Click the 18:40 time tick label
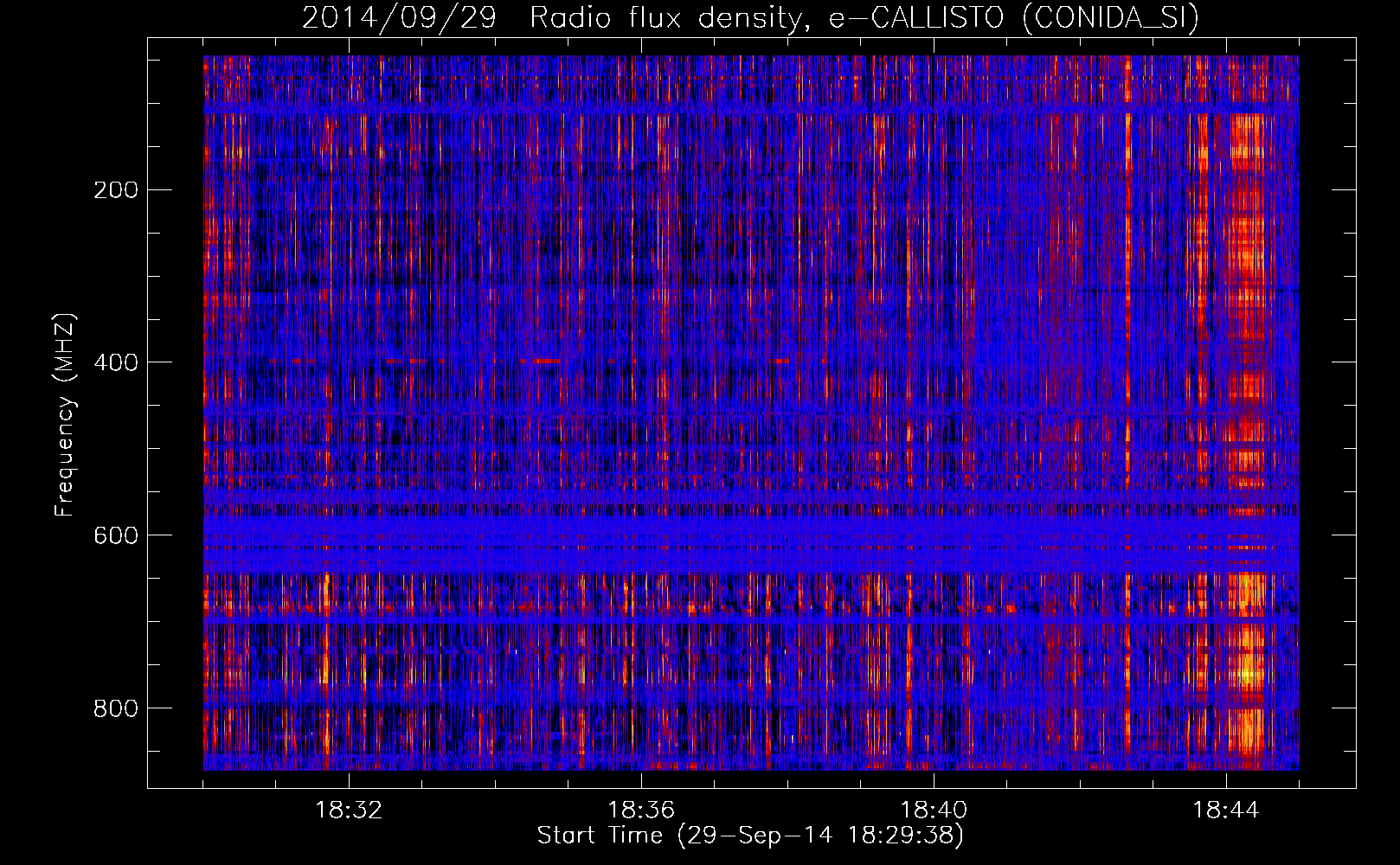 tap(934, 811)
